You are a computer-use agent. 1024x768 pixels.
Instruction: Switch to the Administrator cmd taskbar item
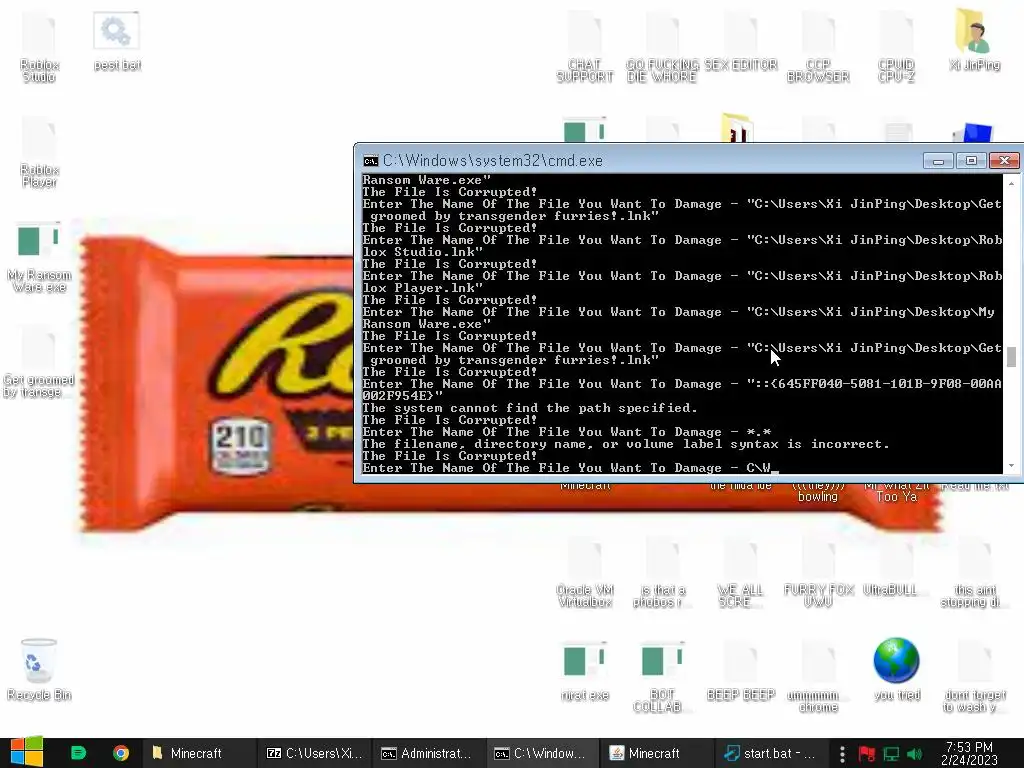(x=429, y=753)
